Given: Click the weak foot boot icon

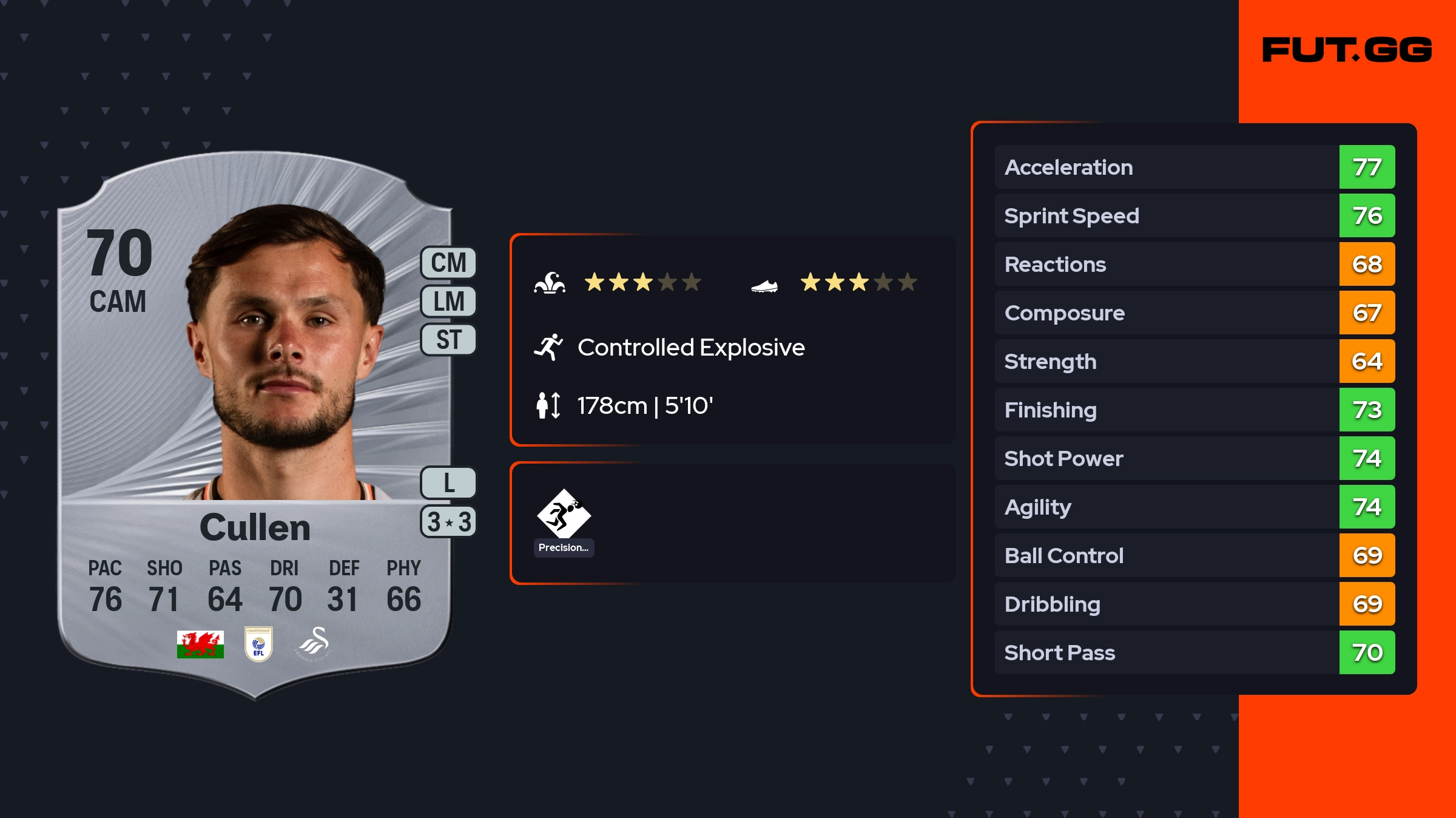Looking at the screenshot, I should point(764,285).
